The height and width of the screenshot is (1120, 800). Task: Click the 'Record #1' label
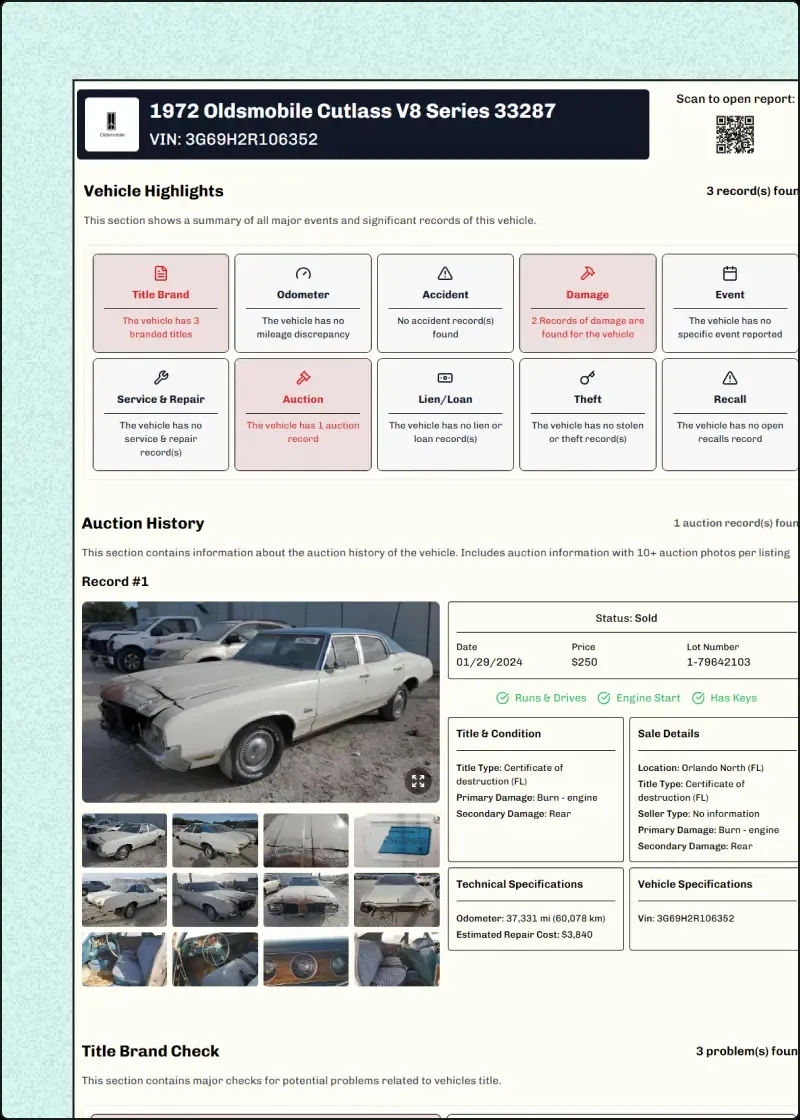(115, 581)
